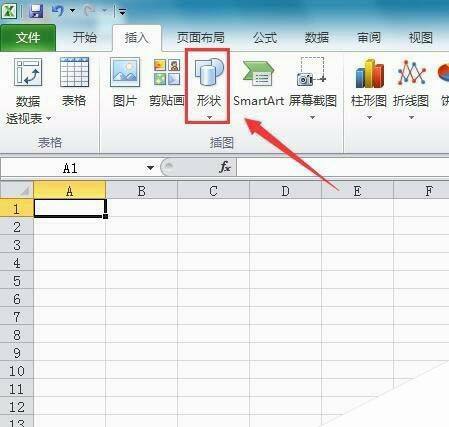This screenshot has height=427, width=449.
Task: Click the Select All corner button
Action: pos(17,190)
